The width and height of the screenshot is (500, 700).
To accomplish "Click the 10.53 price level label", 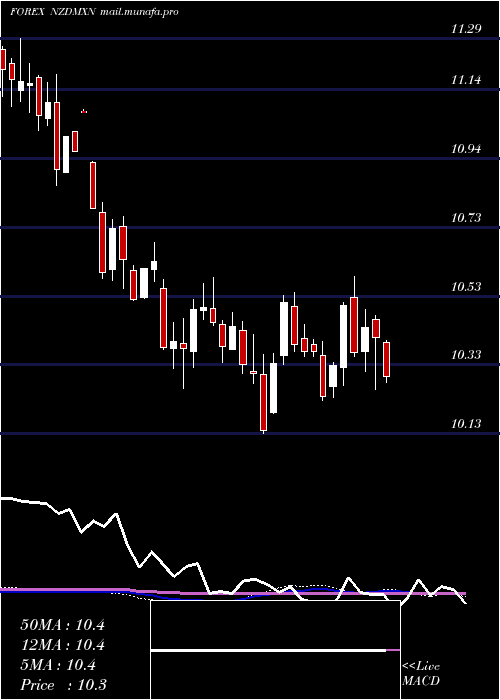I will click(466, 287).
